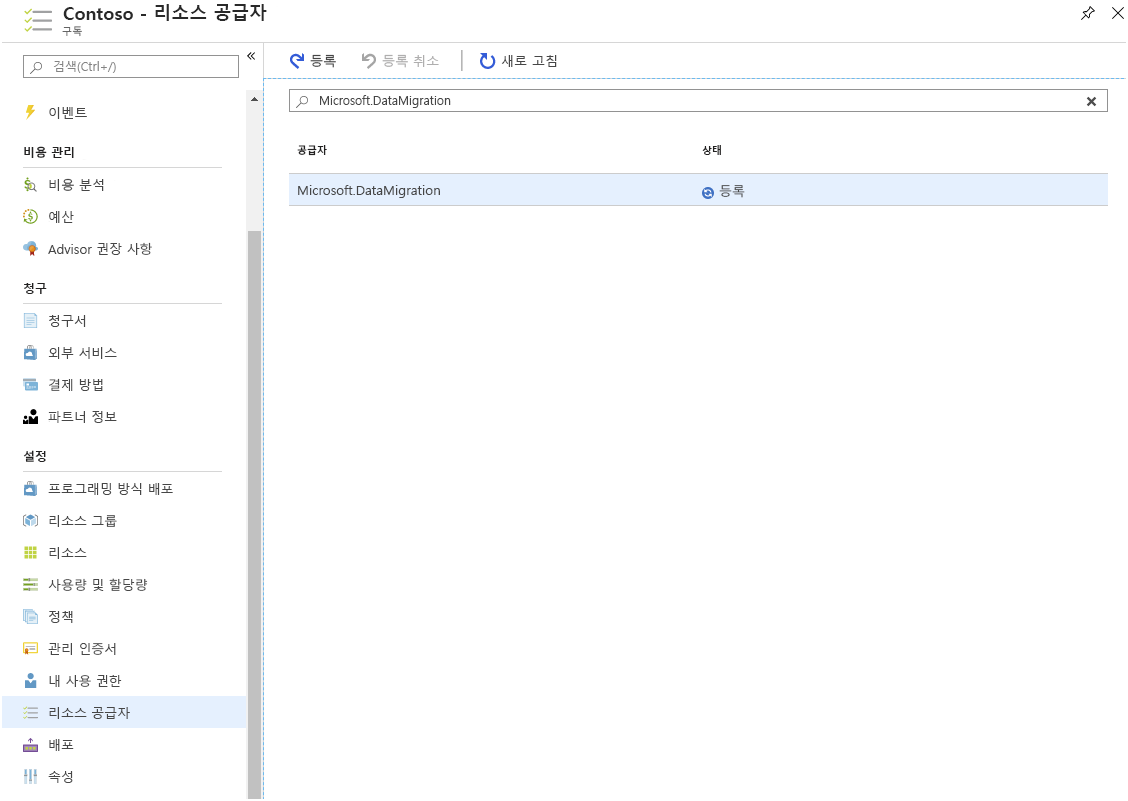Click the Advisor cloud icon
The width and height of the screenshot is (1128, 801).
(x=30, y=249)
